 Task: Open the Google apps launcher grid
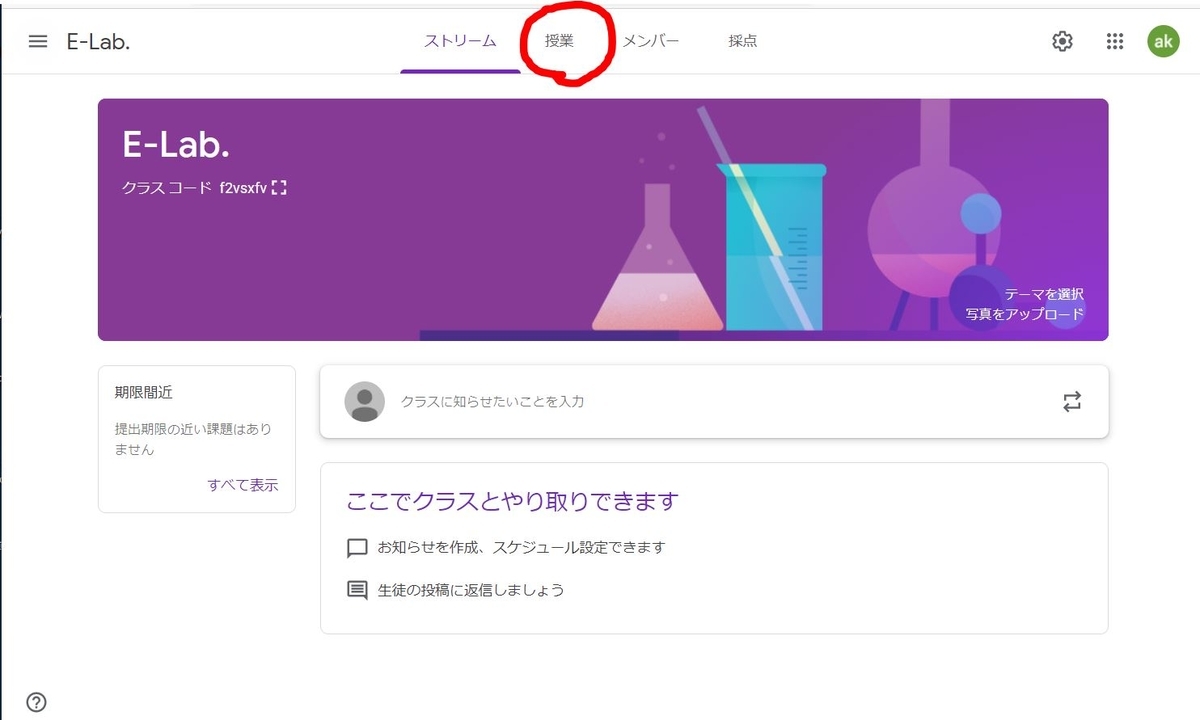pyautogui.click(x=1114, y=41)
